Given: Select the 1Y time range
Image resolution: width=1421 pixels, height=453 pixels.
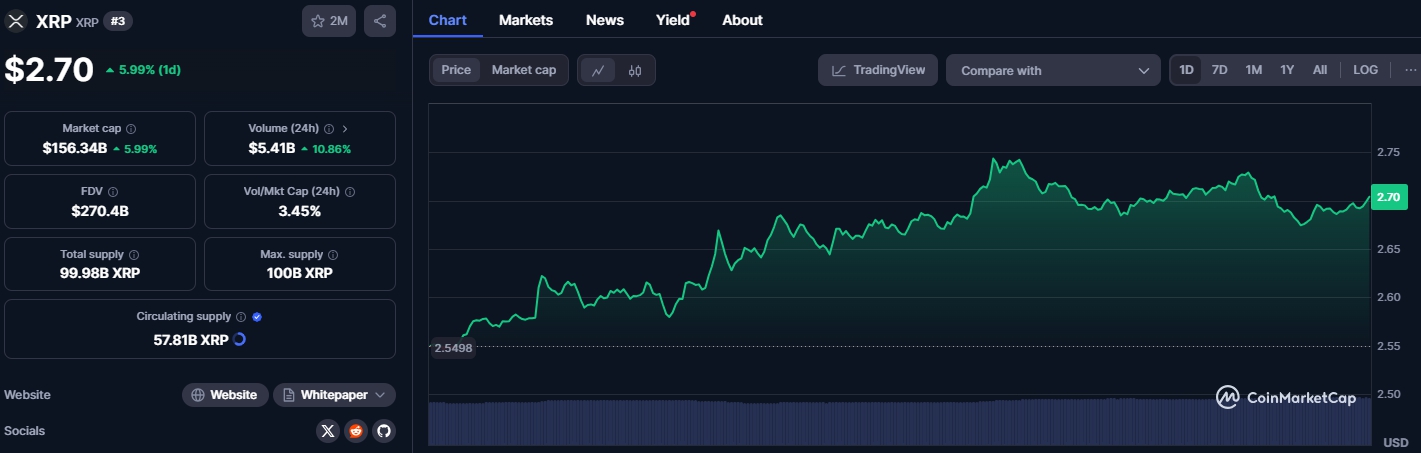Looking at the screenshot, I should (x=1287, y=70).
